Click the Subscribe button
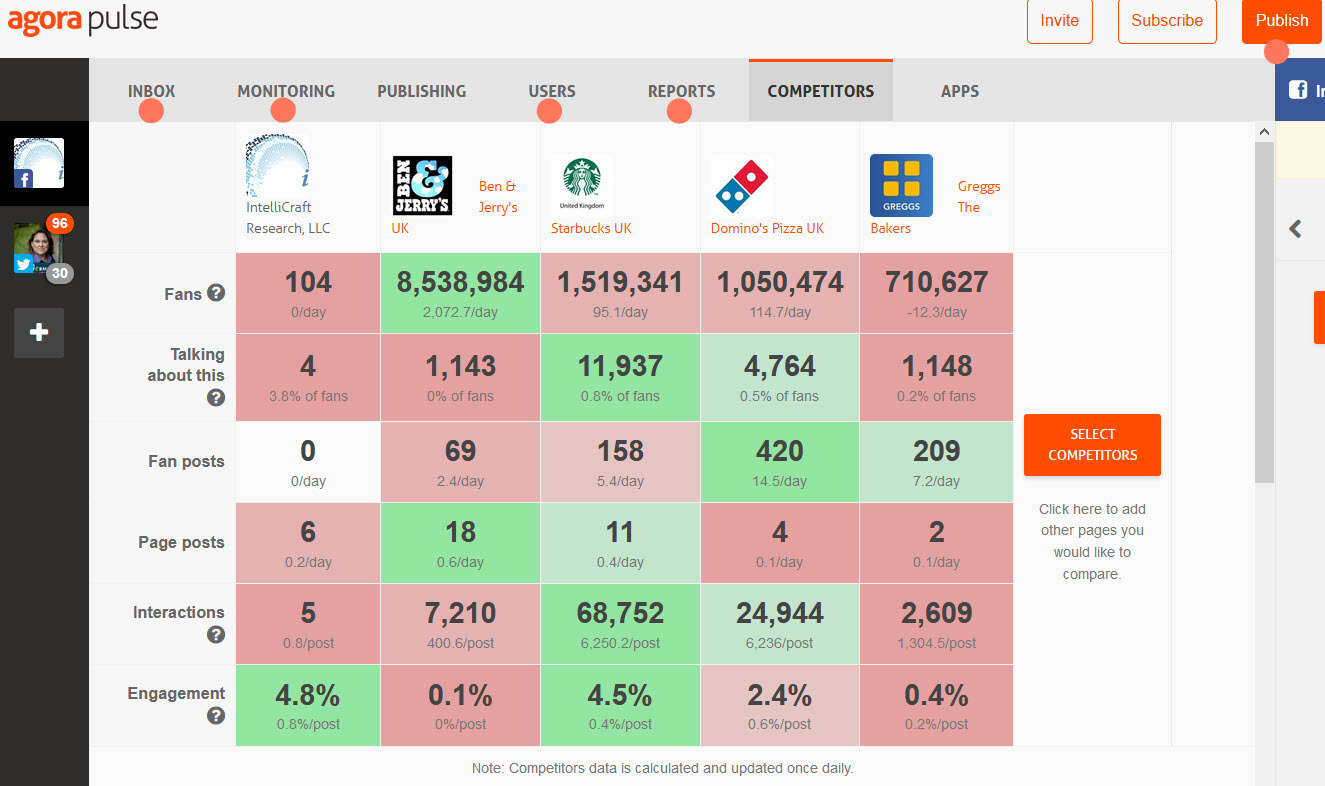The height and width of the screenshot is (786, 1325). click(x=1167, y=20)
